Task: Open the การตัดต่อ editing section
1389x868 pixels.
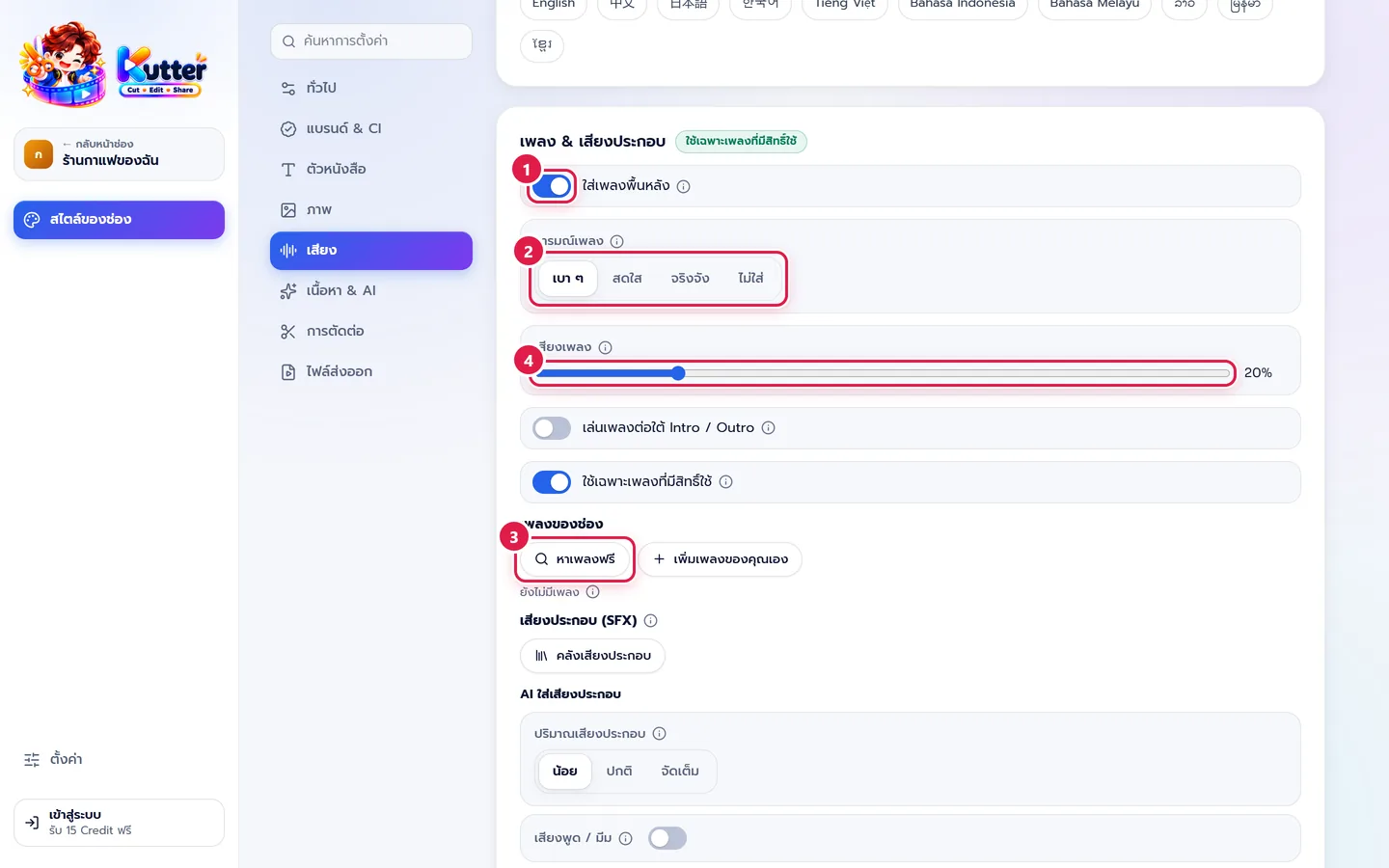Action: (370, 331)
